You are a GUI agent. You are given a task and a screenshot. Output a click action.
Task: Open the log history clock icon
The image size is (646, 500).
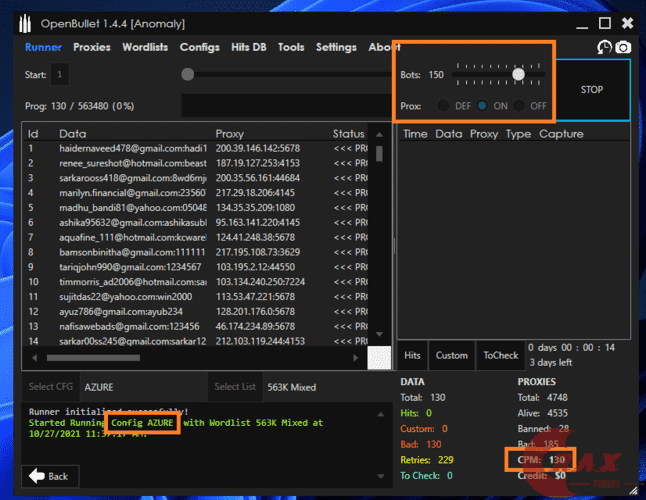[x=604, y=47]
